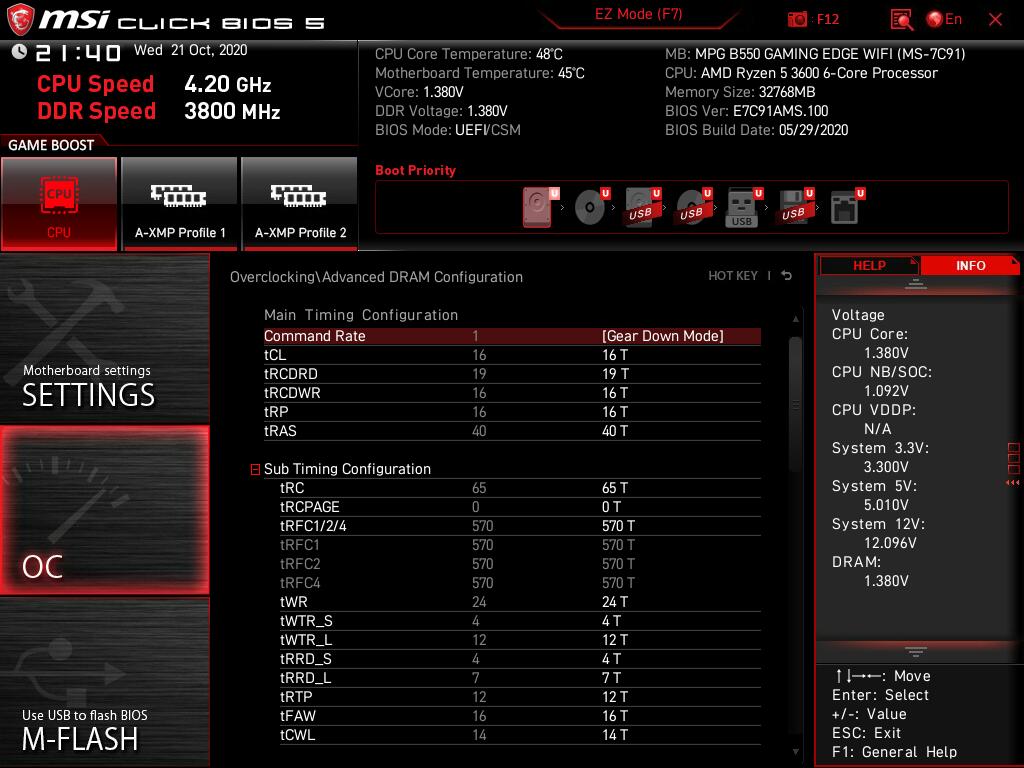Edit the tRRD_L 7 T value
The height and width of the screenshot is (768, 1024).
pos(611,677)
